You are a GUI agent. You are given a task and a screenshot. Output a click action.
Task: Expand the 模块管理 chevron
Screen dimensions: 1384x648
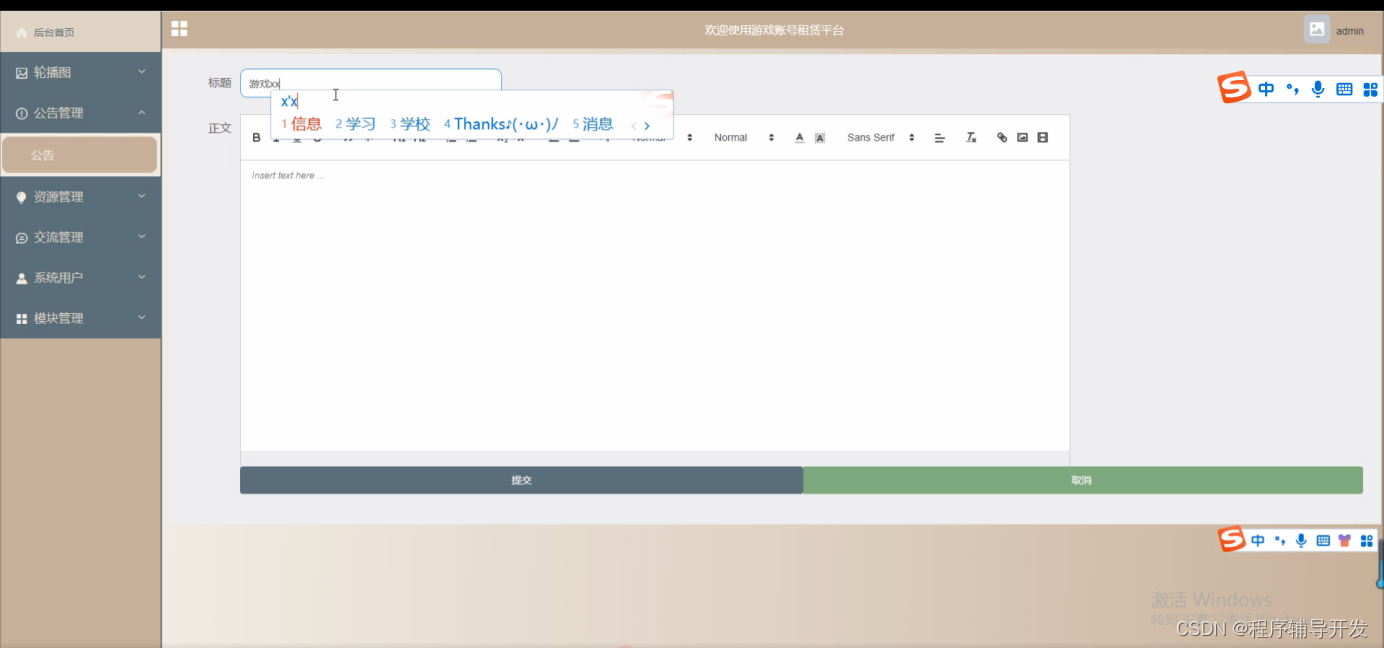[x=142, y=318]
